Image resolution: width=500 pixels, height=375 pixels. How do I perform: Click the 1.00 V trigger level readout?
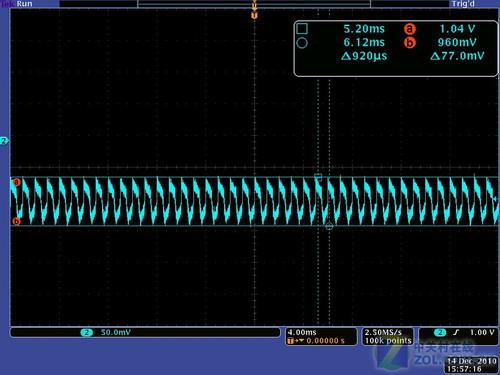pos(482,332)
